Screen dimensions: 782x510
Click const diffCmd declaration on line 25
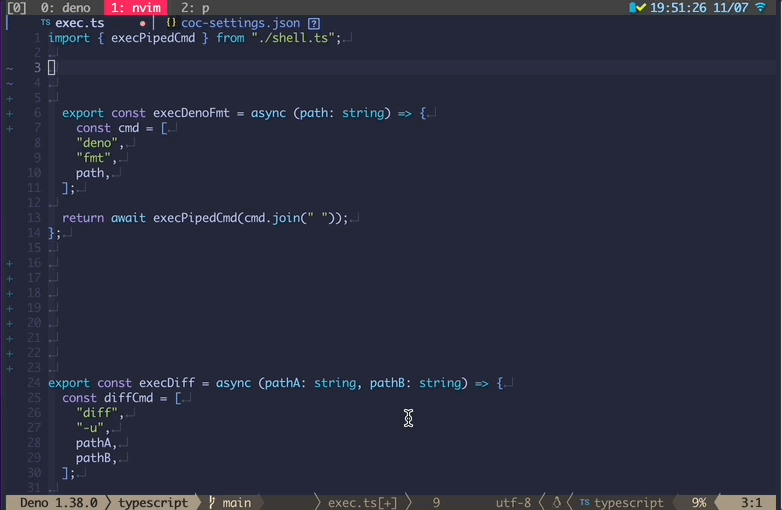(122, 398)
